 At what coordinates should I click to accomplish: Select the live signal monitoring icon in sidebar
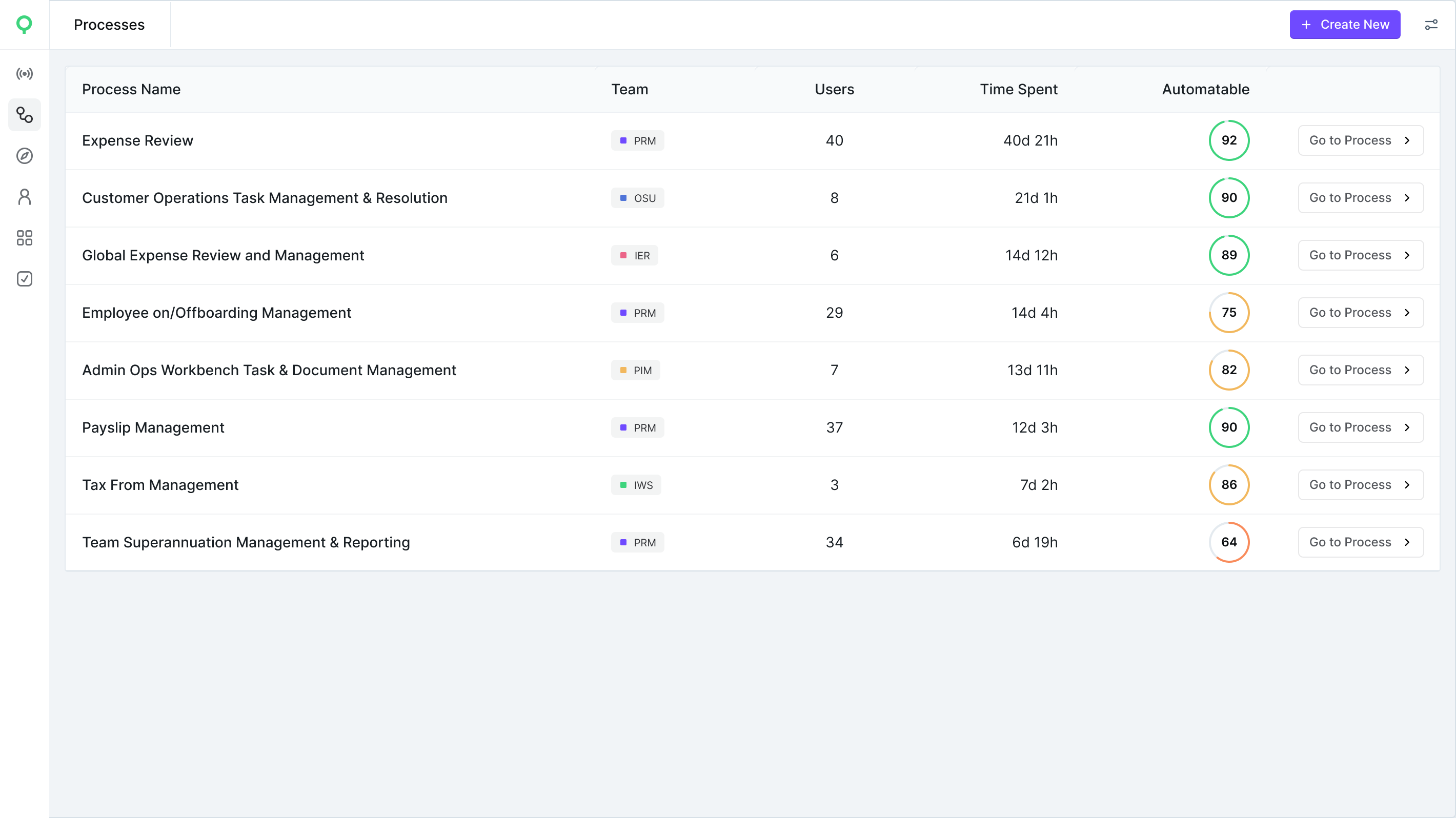click(24, 73)
